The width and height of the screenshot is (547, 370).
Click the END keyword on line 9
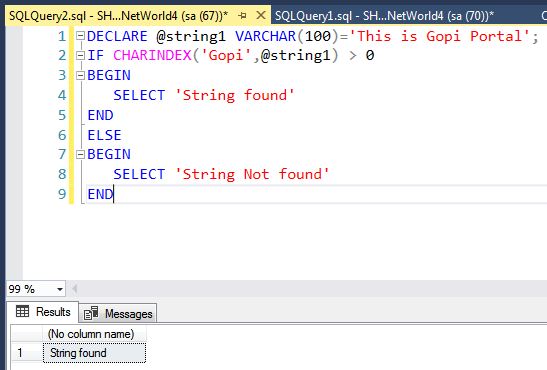pyautogui.click(x=100, y=194)
